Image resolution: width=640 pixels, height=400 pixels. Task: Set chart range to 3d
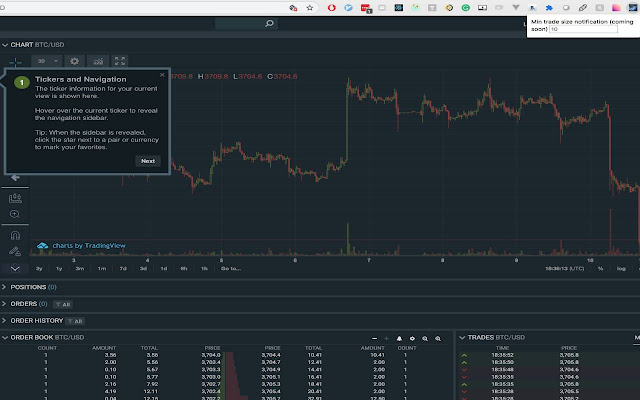tap(143, 269)
